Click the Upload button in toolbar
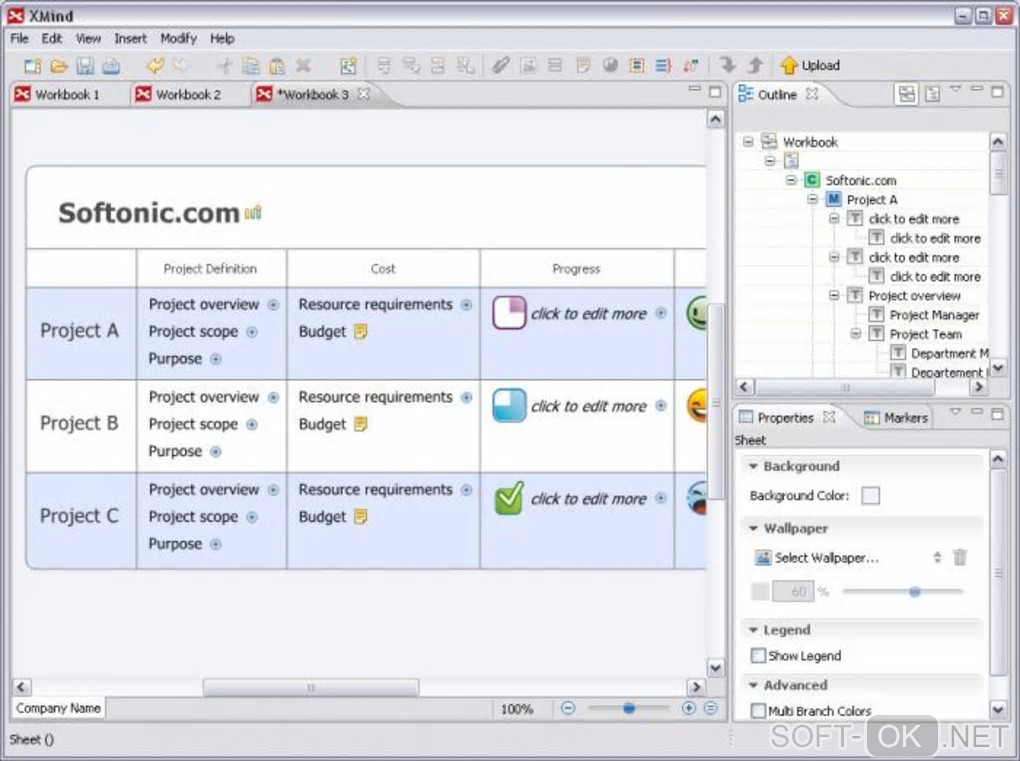This screenshot has width=1020, height=761. point(811,65)
